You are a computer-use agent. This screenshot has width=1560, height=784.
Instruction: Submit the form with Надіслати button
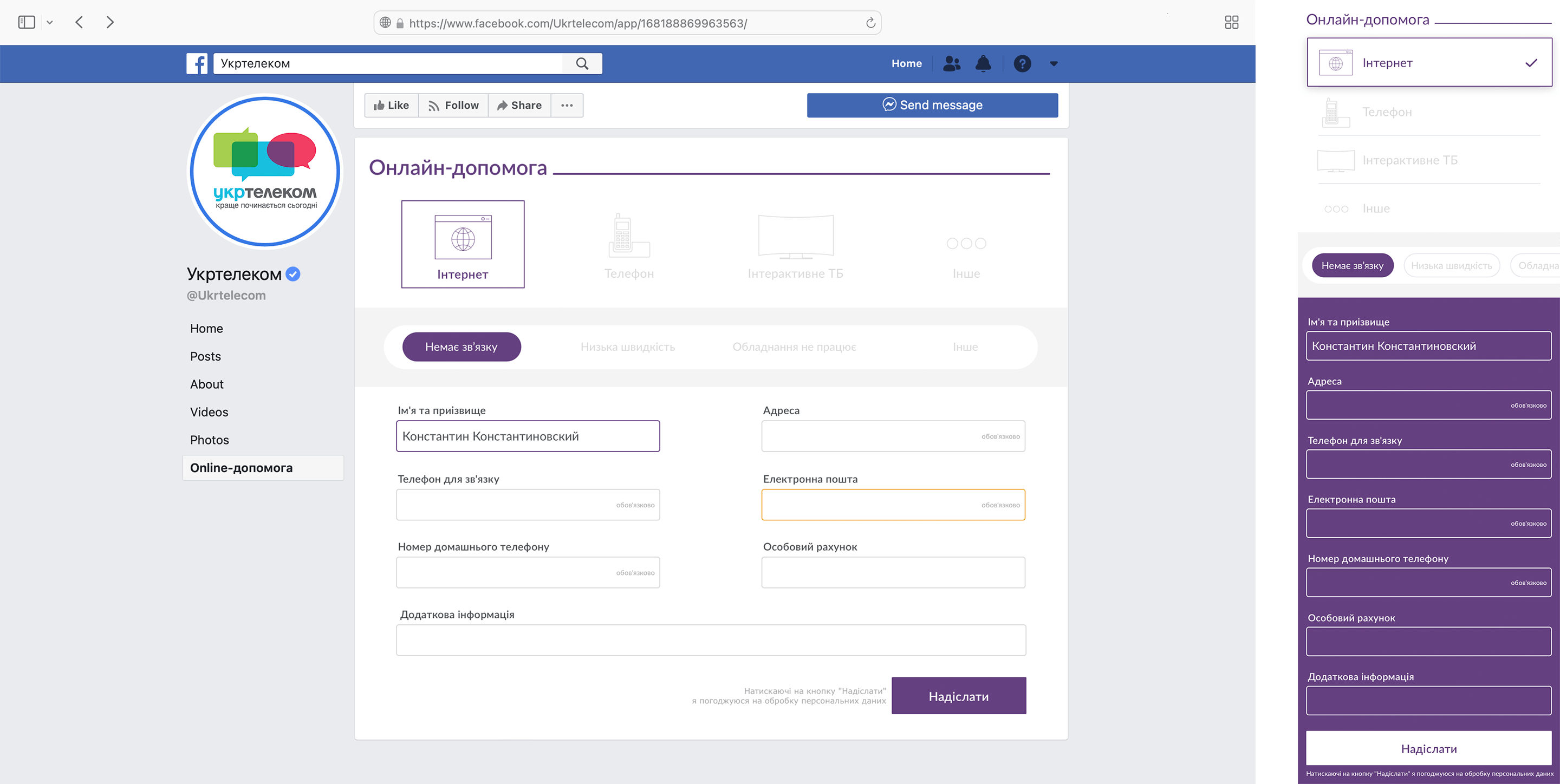coord(958,696)
